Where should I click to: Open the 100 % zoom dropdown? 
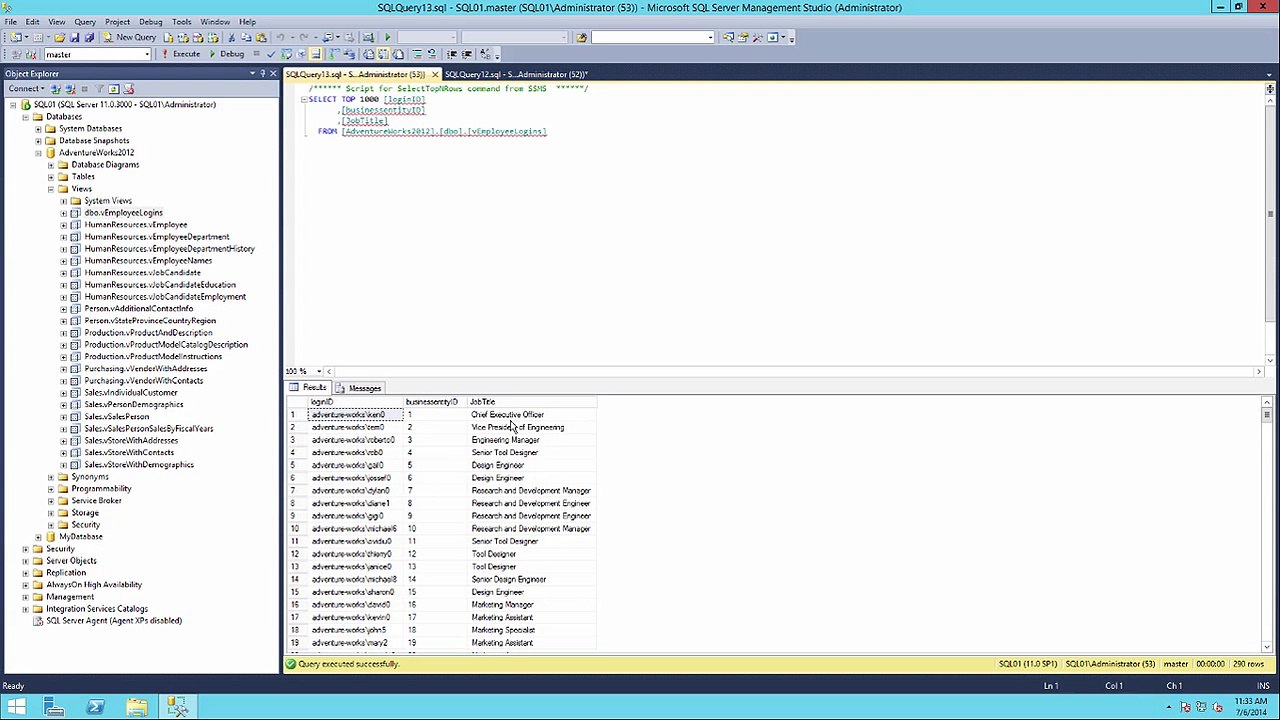click(319, 372)
